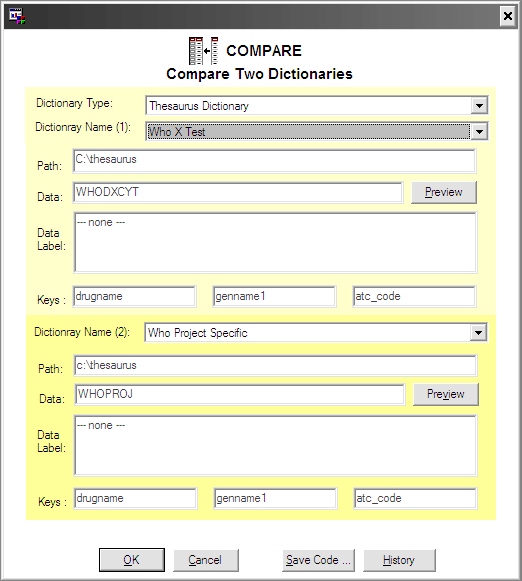Open the History button
This screenshot has width=522, height=581.
(x=399, y=560)
